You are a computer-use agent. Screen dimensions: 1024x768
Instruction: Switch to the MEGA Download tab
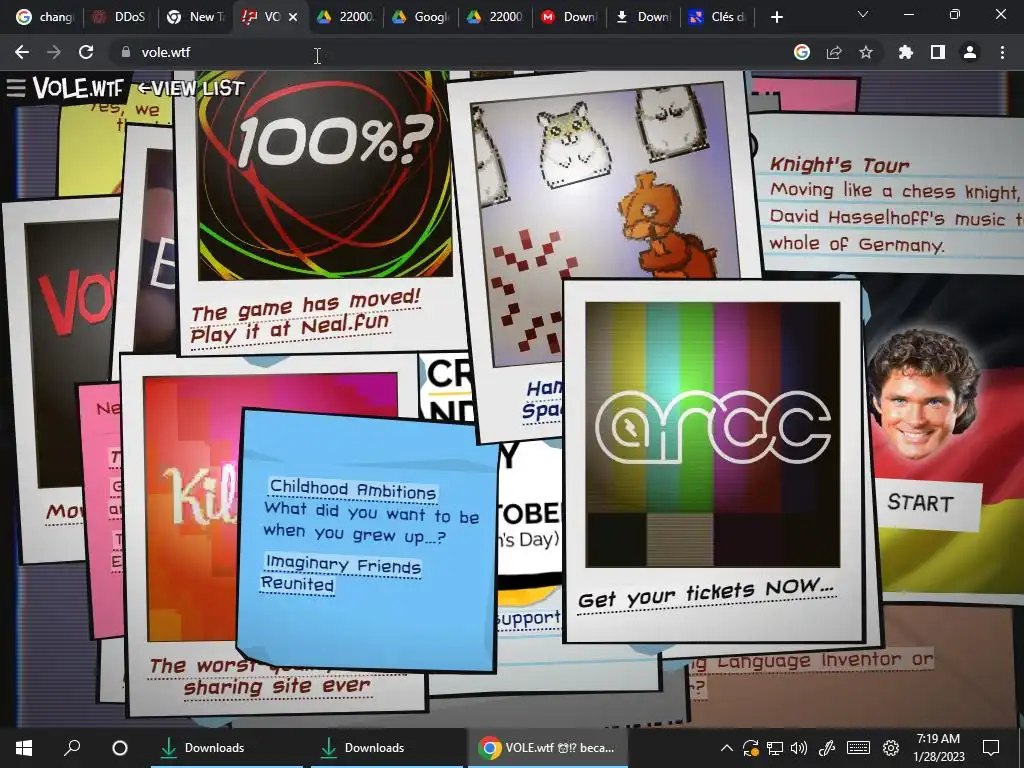coord(571,17)
